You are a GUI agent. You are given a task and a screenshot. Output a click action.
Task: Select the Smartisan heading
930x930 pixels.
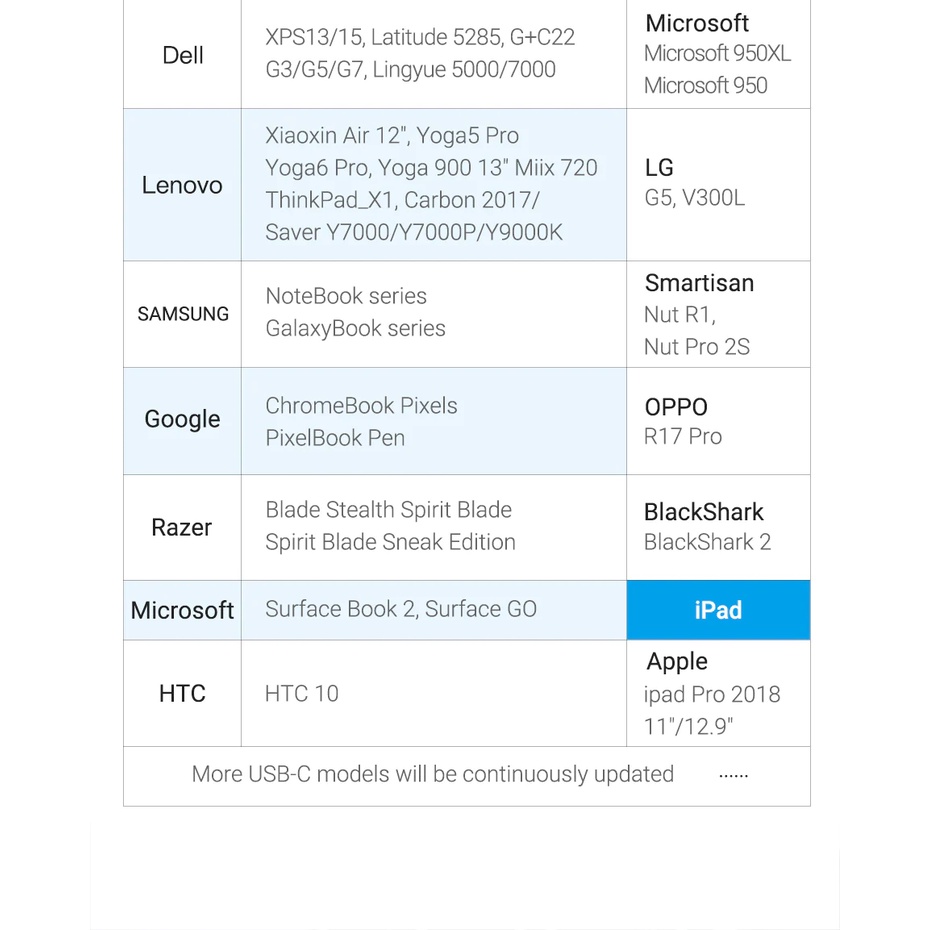tap(699, 283)
